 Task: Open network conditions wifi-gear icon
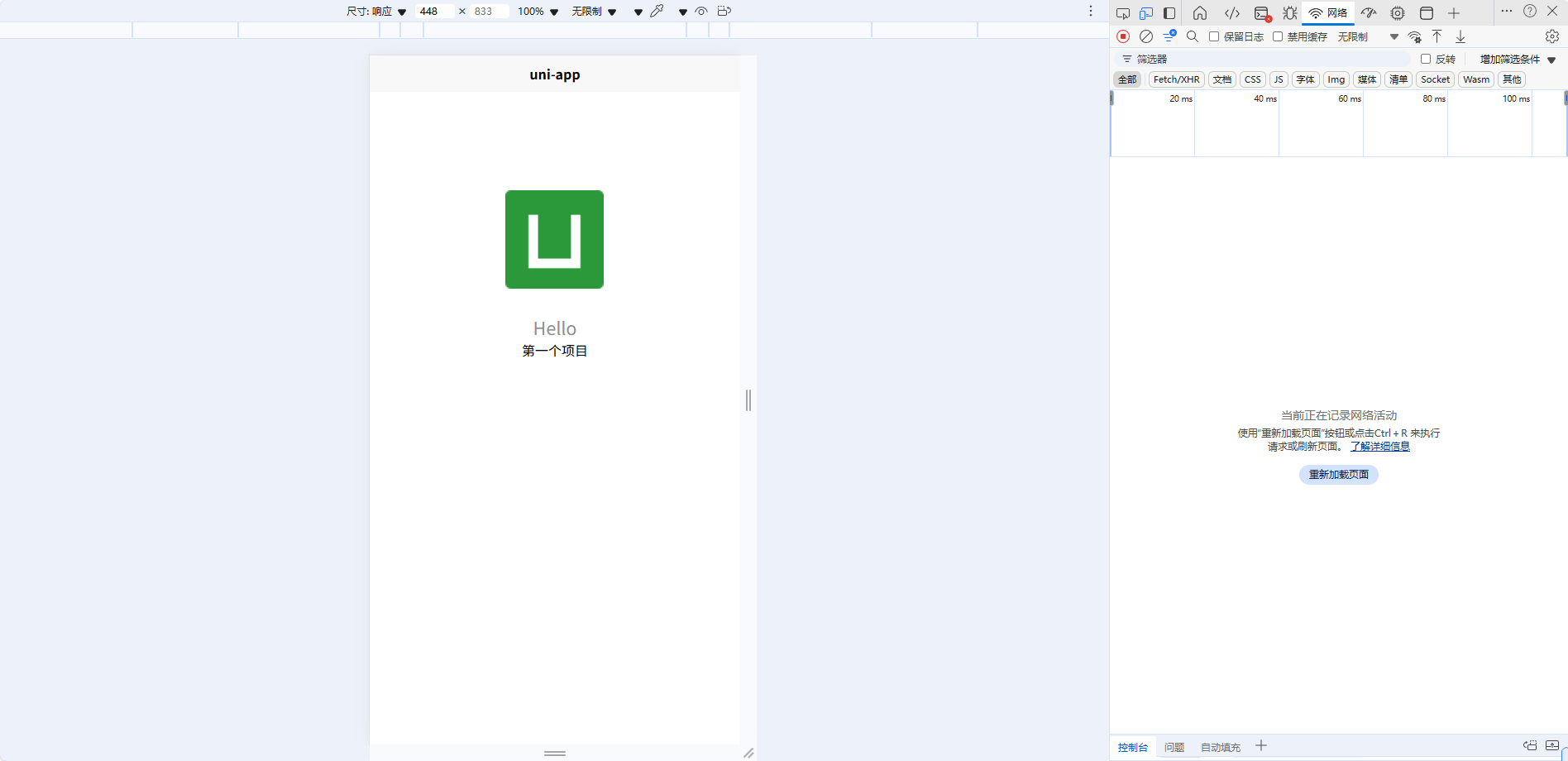pos(1415,36)
